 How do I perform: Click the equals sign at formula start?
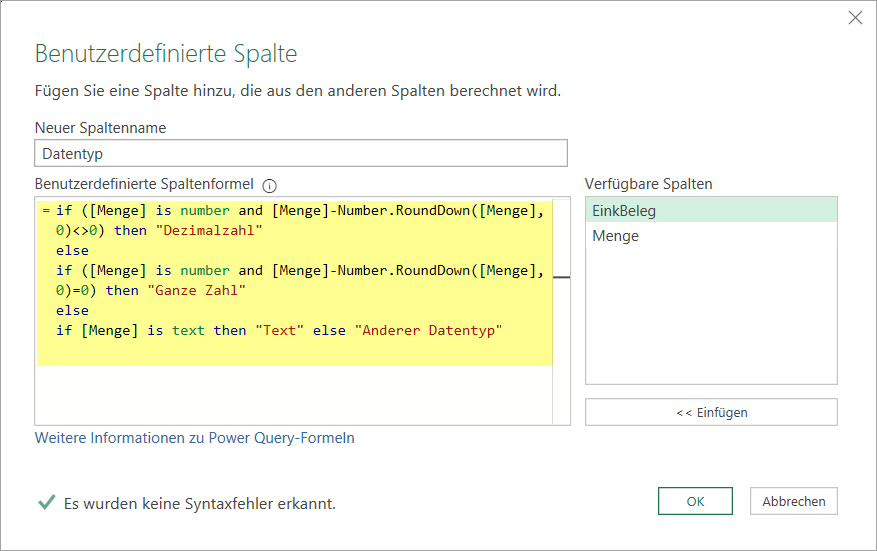coord(46,211)
